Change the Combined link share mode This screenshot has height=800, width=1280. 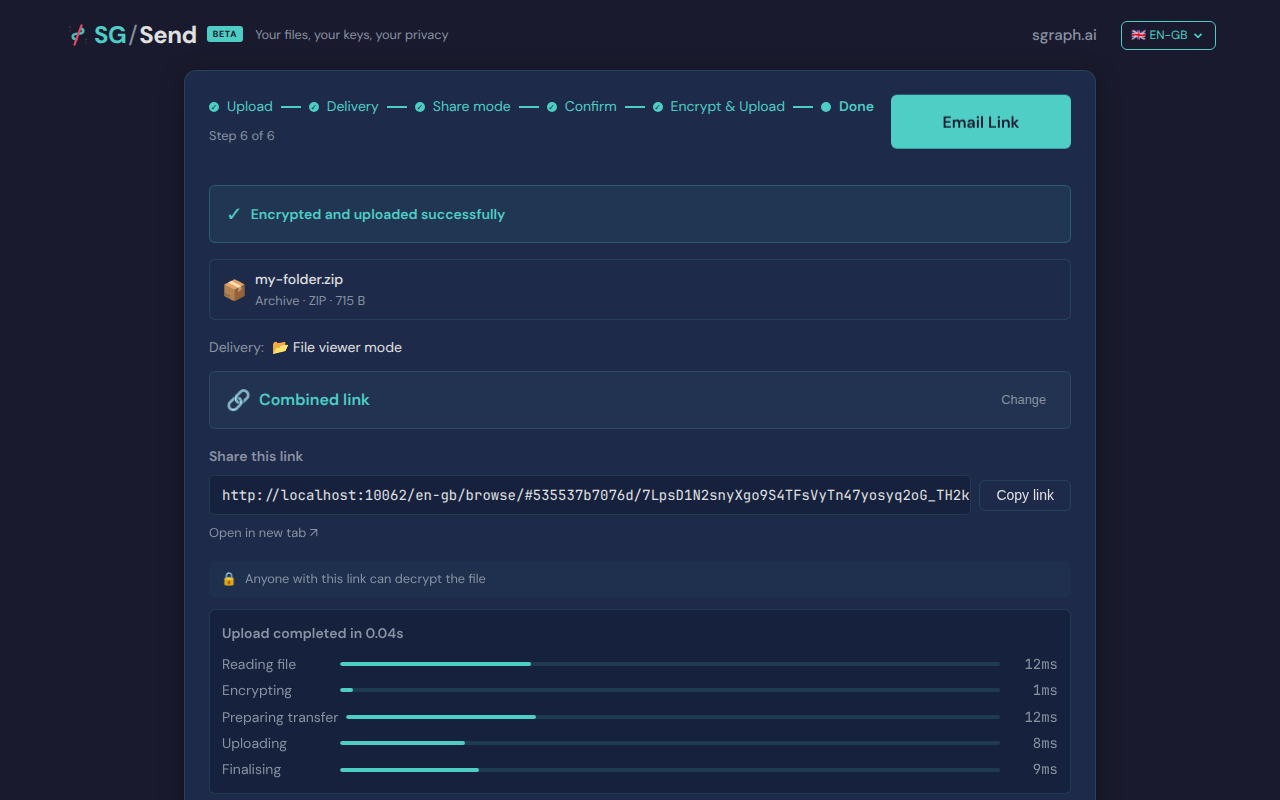pyautogui.click(x=1023, y=400)
